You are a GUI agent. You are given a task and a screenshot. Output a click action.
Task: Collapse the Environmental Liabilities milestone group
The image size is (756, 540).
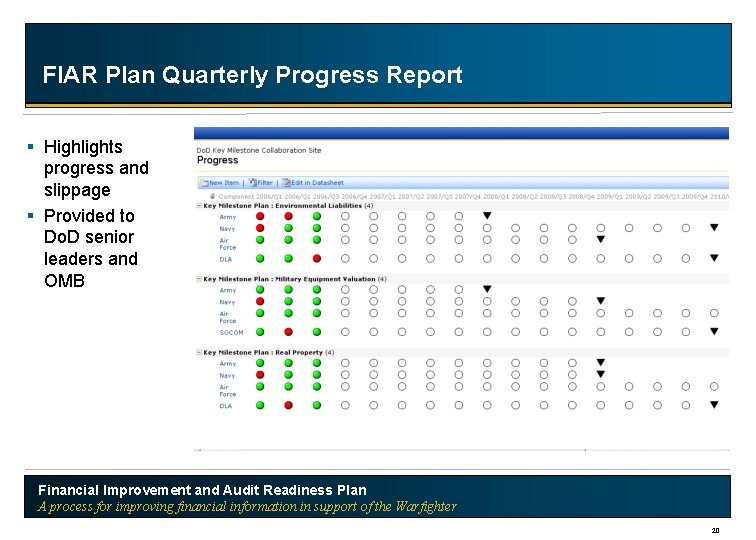click(x=199, y=205)
